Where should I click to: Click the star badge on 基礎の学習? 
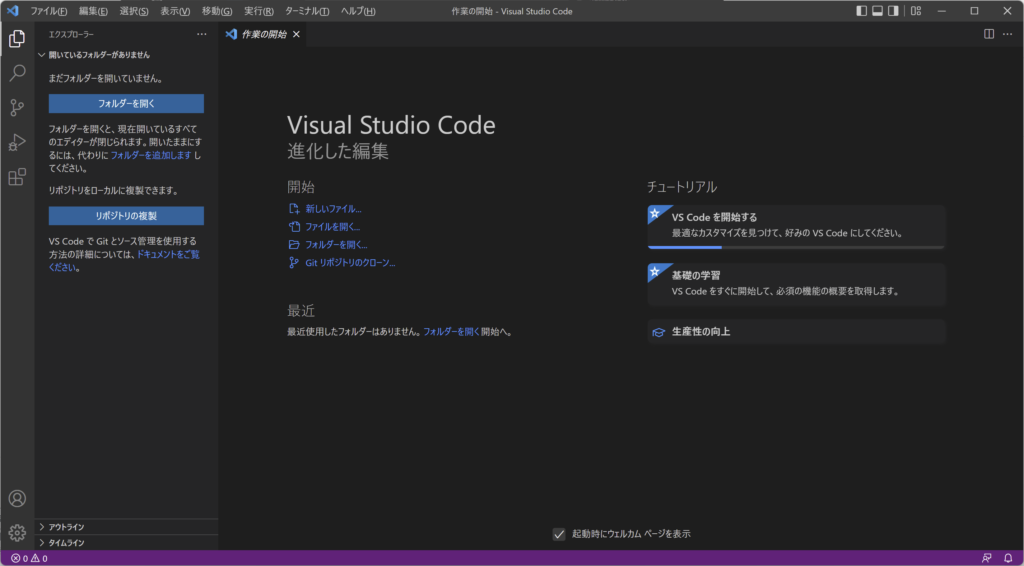point(654,271)
